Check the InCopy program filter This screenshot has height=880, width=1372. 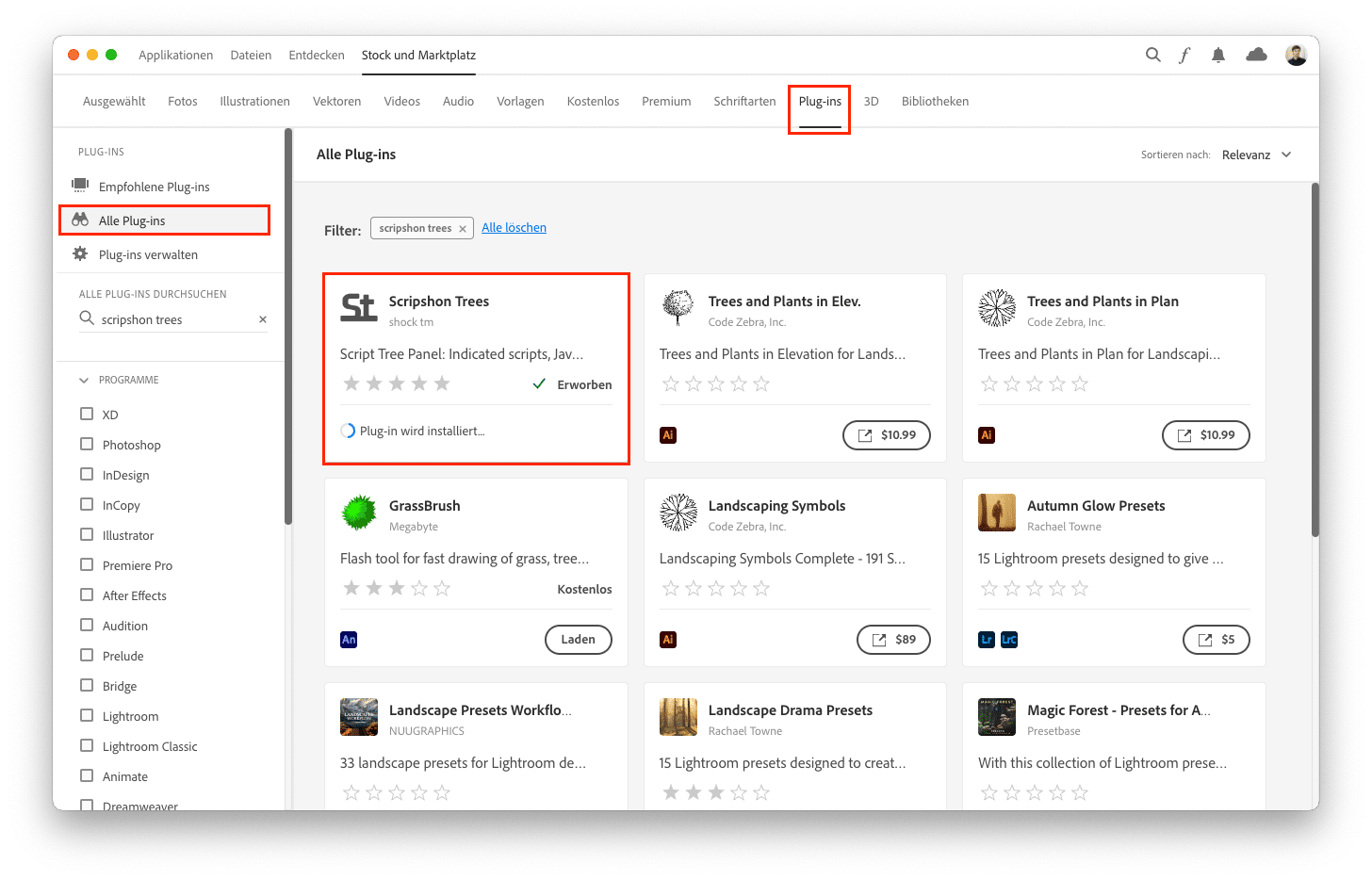(x=87, y=504)
